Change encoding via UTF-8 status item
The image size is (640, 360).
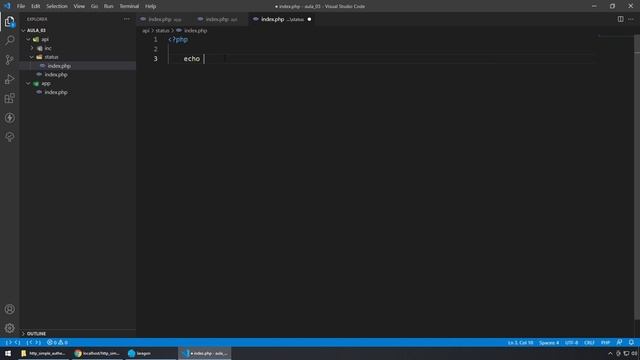[x=571, y=342]
